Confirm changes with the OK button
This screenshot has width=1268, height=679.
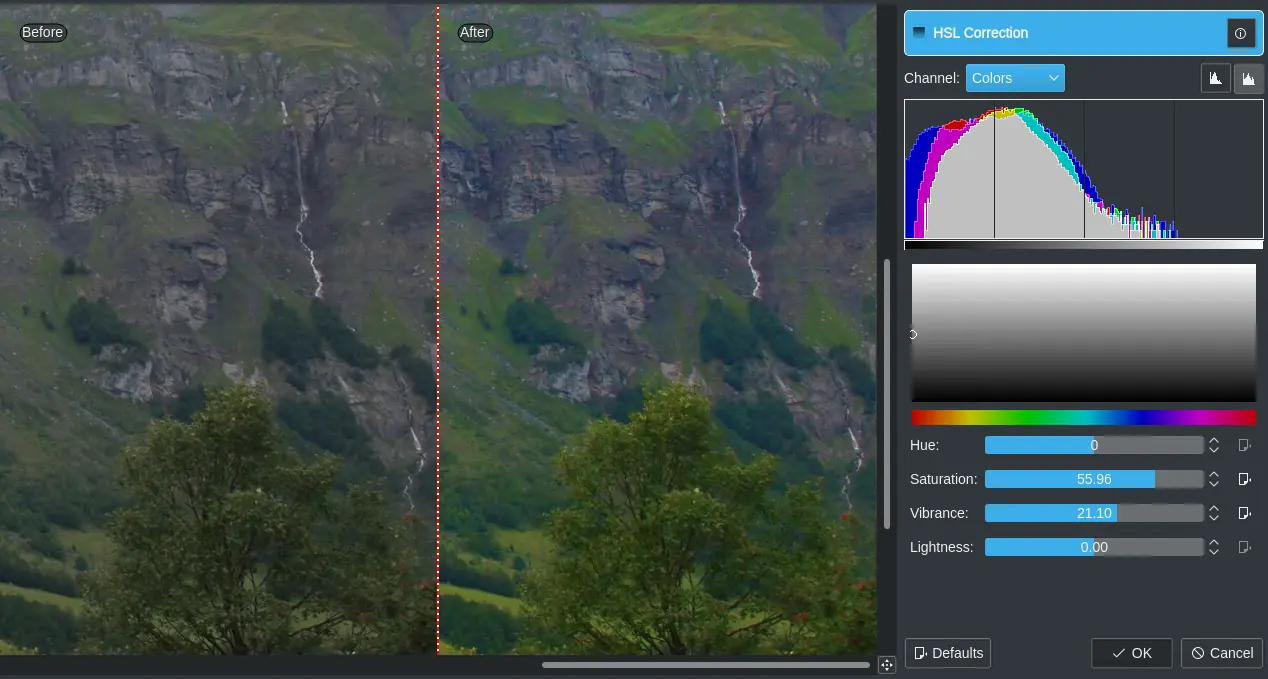(x=1131, y=653)
